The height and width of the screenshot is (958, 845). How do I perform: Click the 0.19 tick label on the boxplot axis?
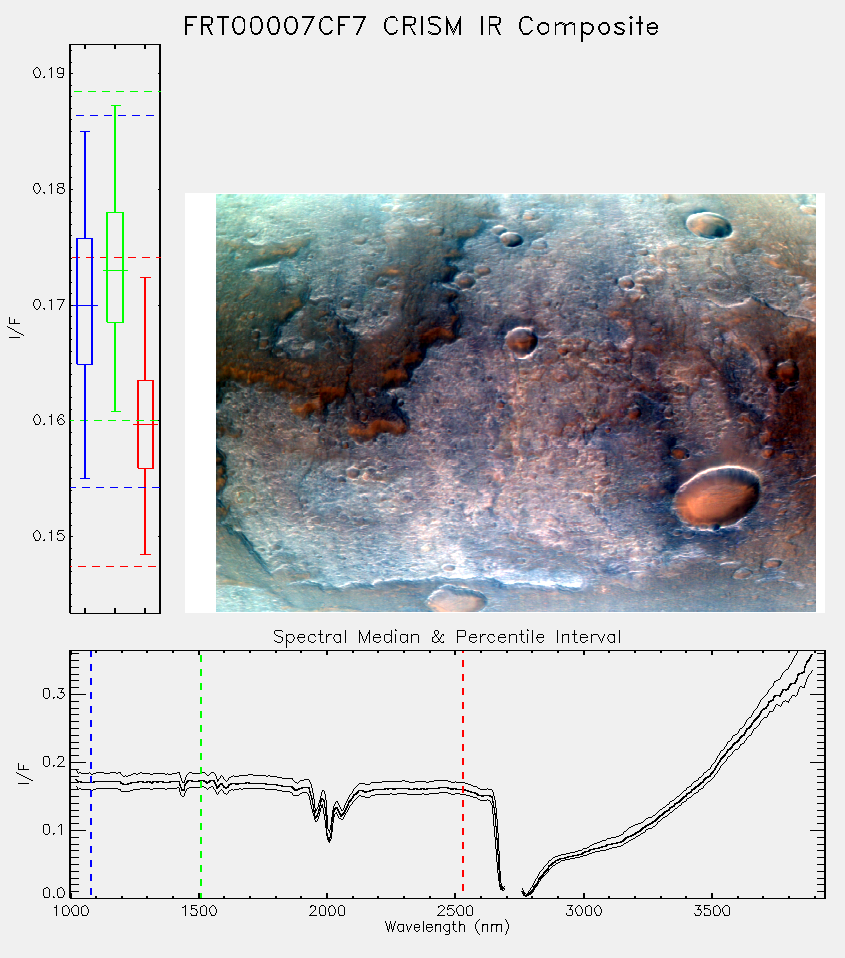[49, 73]
